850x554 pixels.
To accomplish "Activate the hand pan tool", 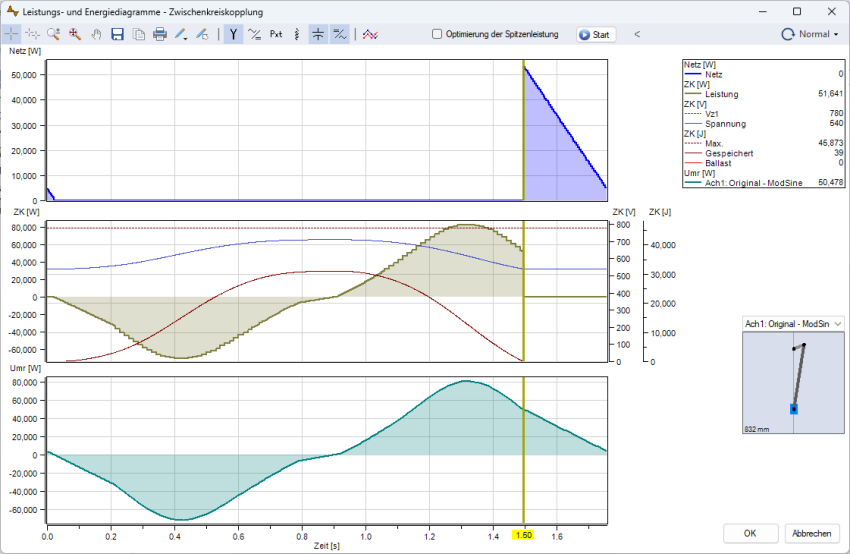I will tap(96, 34).
